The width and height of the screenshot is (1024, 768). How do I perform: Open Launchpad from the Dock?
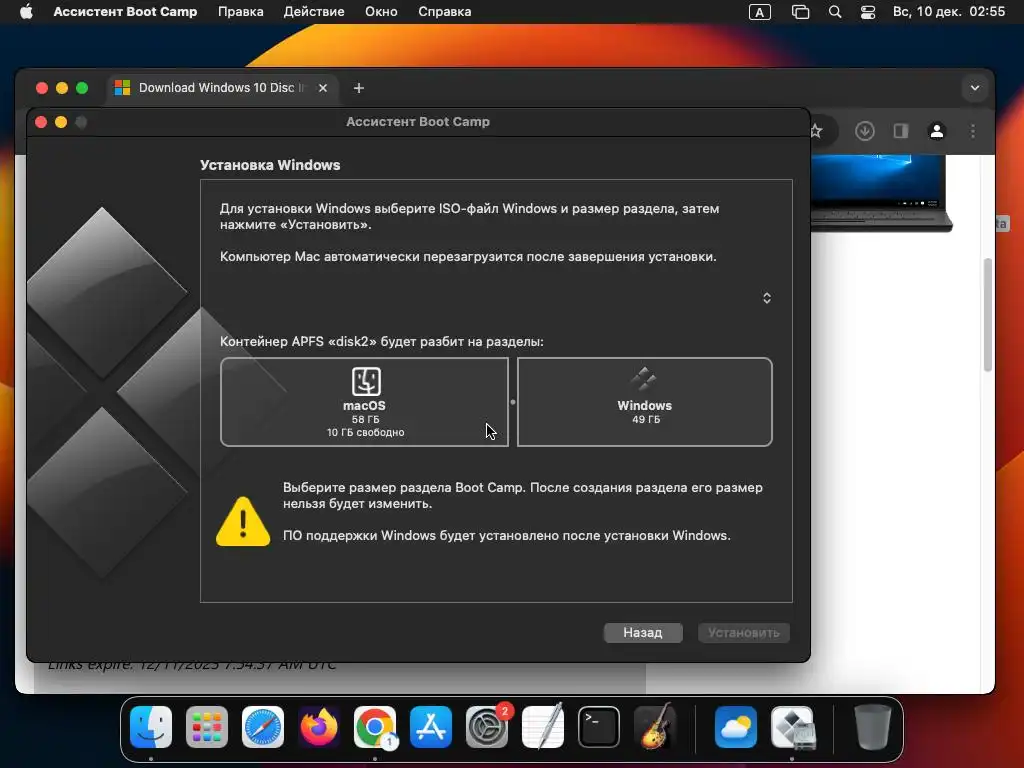(x=207, y=726)
